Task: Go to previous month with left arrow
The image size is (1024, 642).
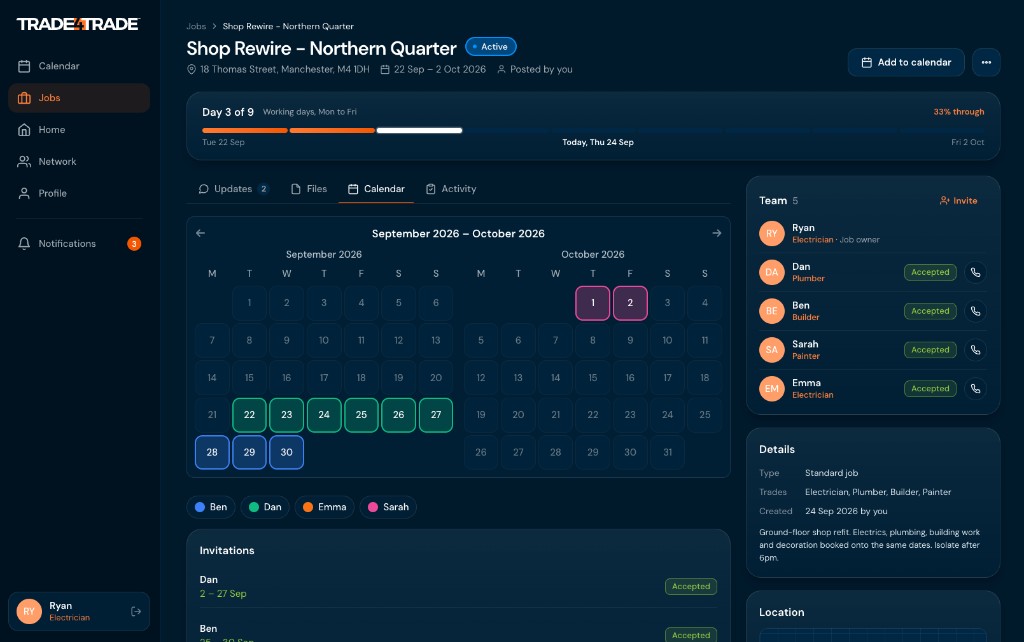Action: coord(200,233)
